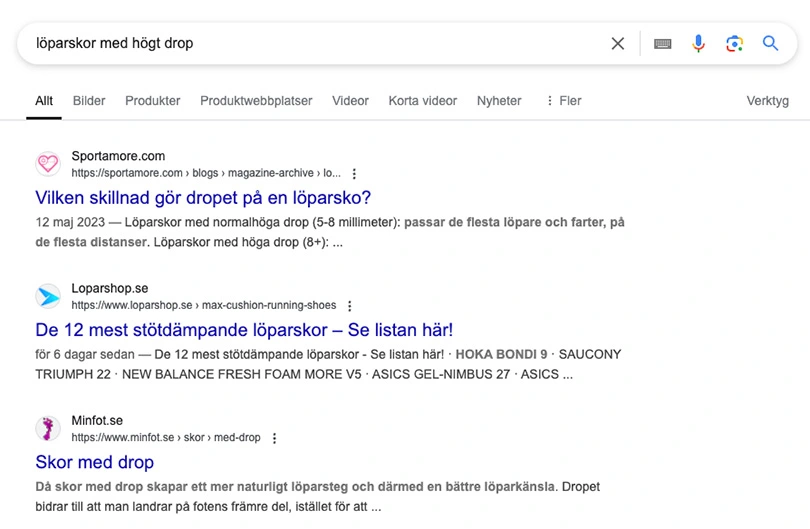Open Google Lens image search
810x529 pixels.
pos(734,43)
